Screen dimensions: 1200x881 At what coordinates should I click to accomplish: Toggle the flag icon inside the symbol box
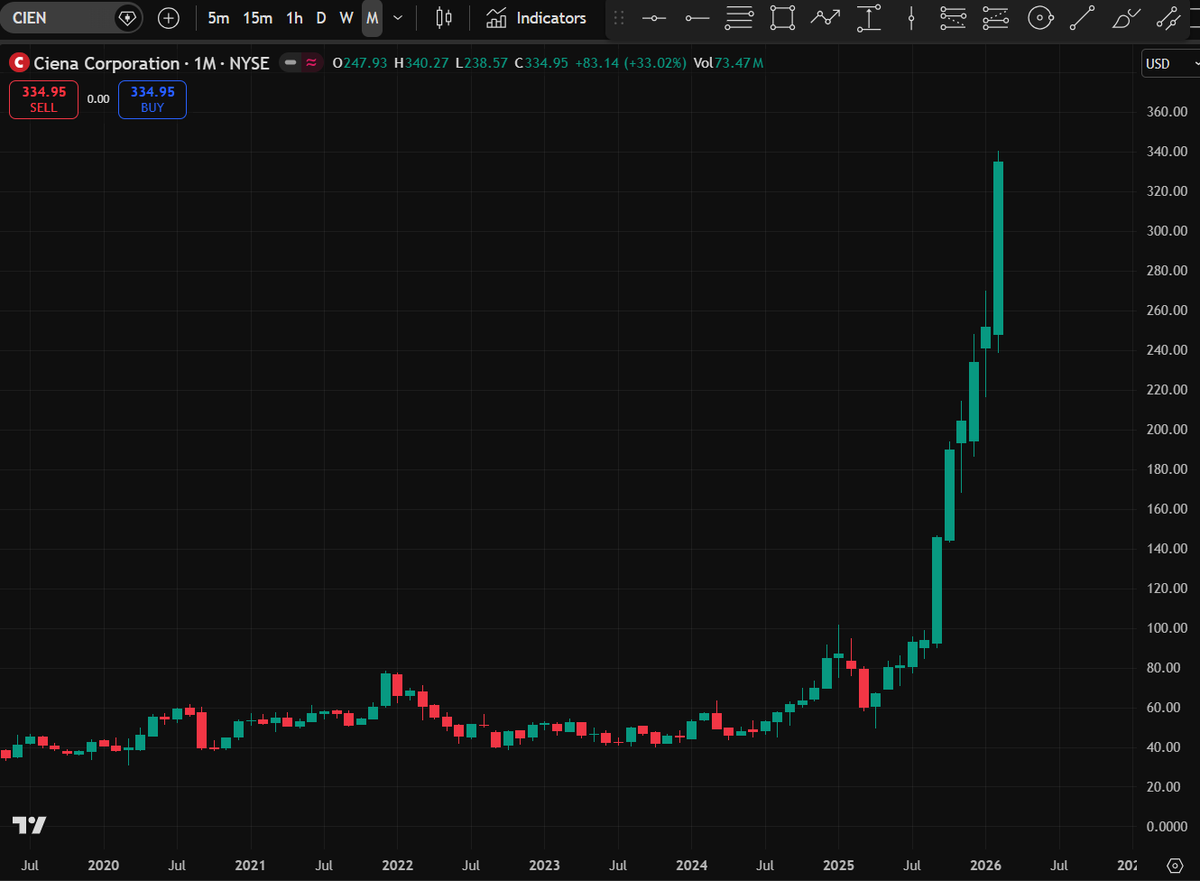click(127, 17)
